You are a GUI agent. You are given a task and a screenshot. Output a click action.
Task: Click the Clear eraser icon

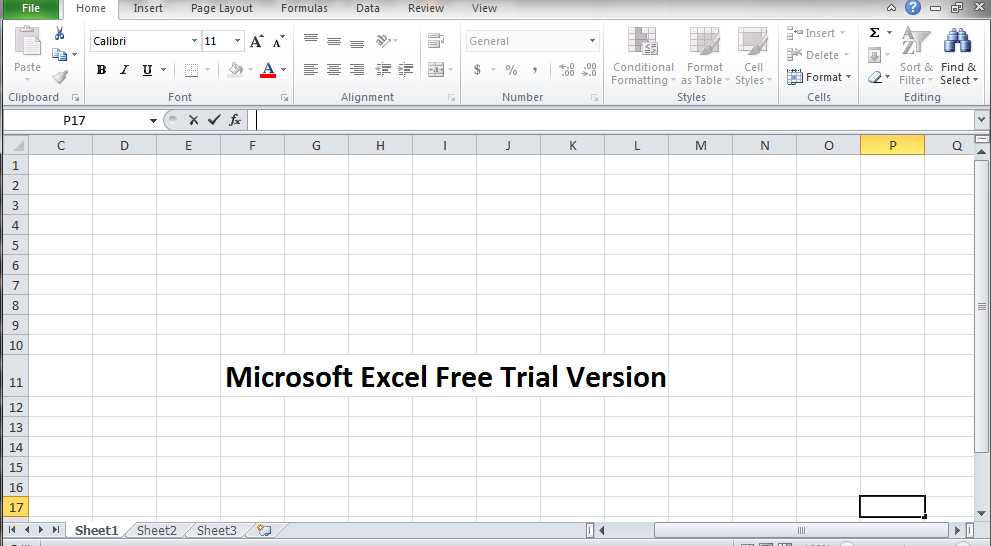875,78
